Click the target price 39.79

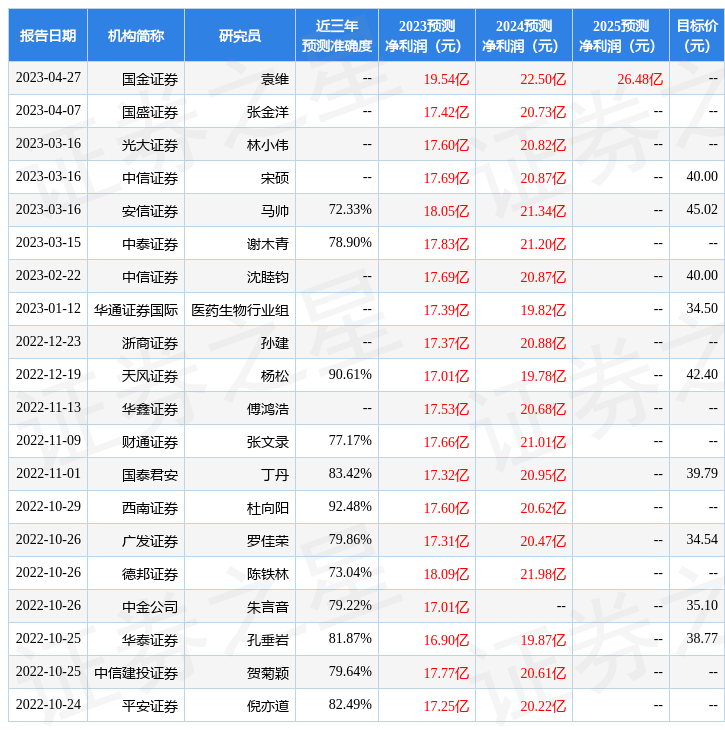coord(702,473)
